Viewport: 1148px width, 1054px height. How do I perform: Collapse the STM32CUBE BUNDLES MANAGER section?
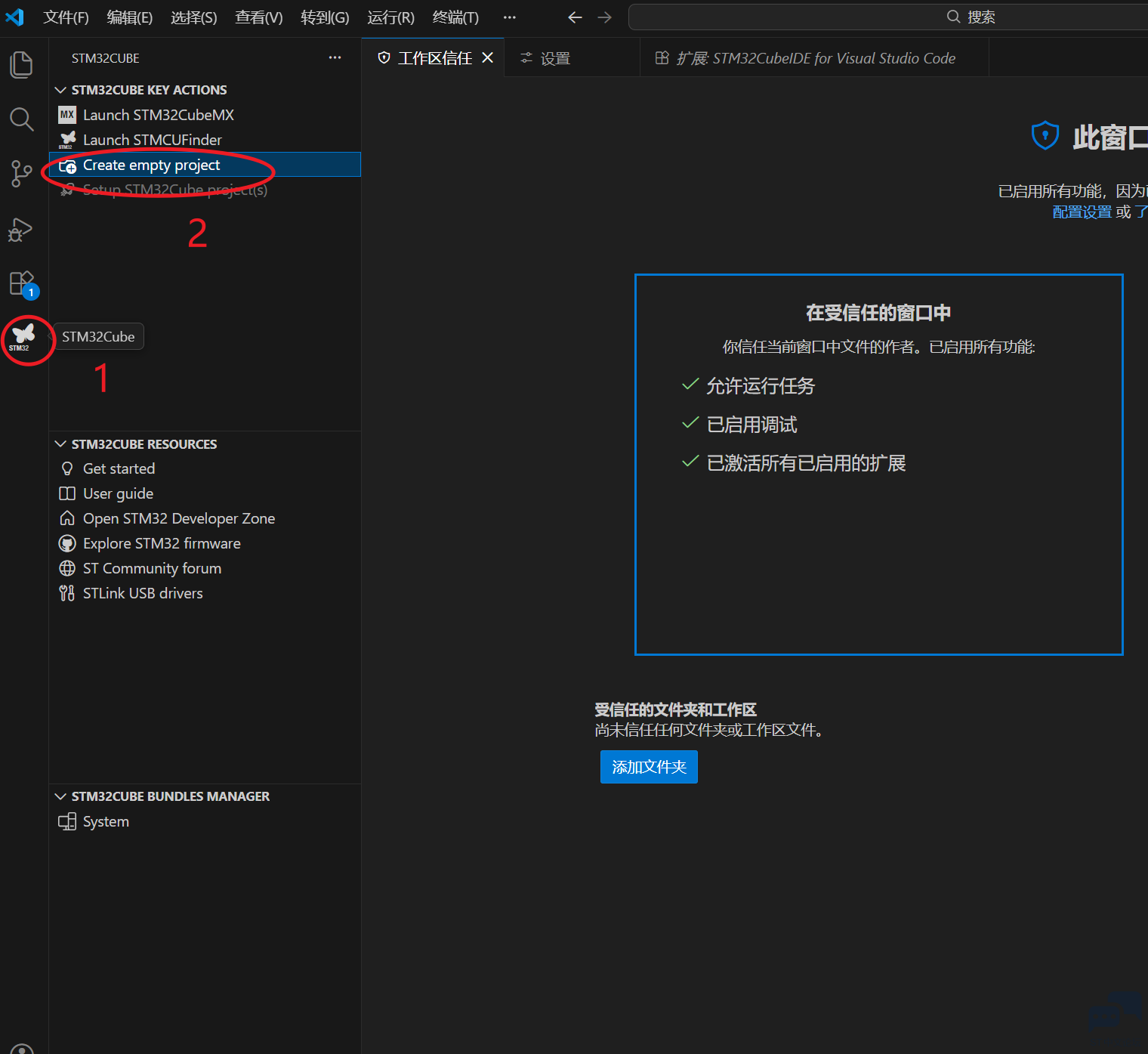click(x=60, y=796)
